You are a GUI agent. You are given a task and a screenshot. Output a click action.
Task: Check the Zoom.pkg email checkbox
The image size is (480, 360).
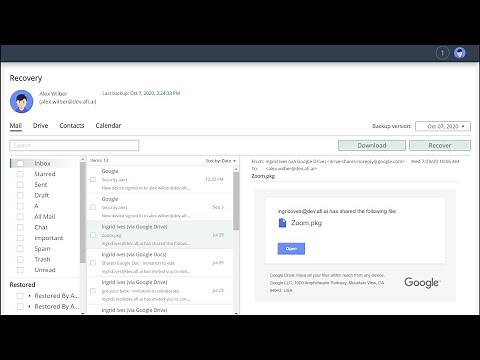[93, 235]
